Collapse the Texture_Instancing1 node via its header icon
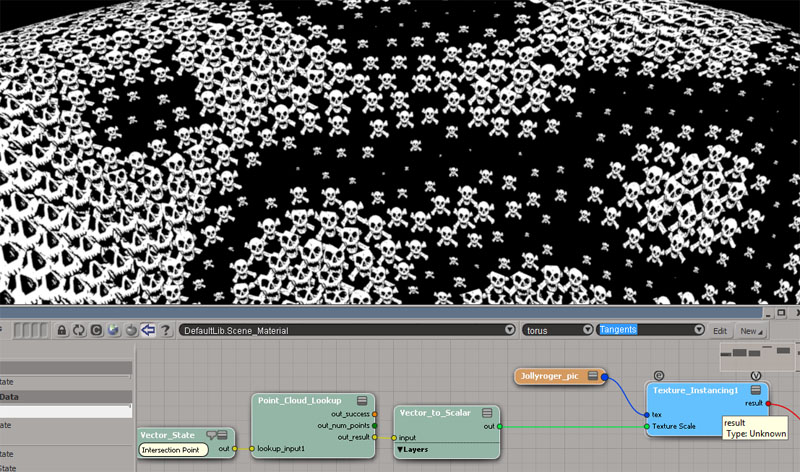800x472 pixels. click(x=756, y=390)
